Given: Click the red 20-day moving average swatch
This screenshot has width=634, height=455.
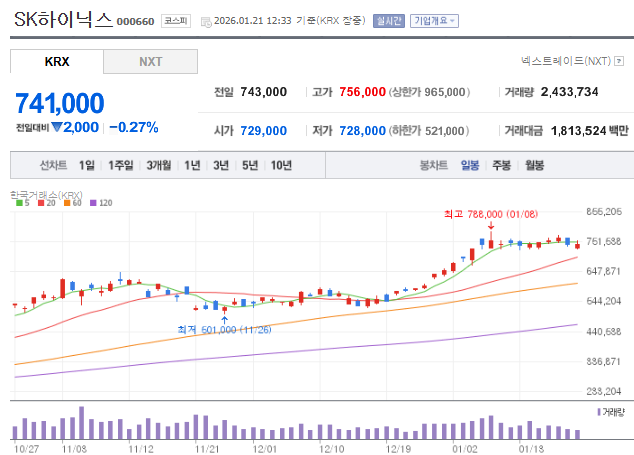Looking at the screenshot, I should (x=41, y=203).
